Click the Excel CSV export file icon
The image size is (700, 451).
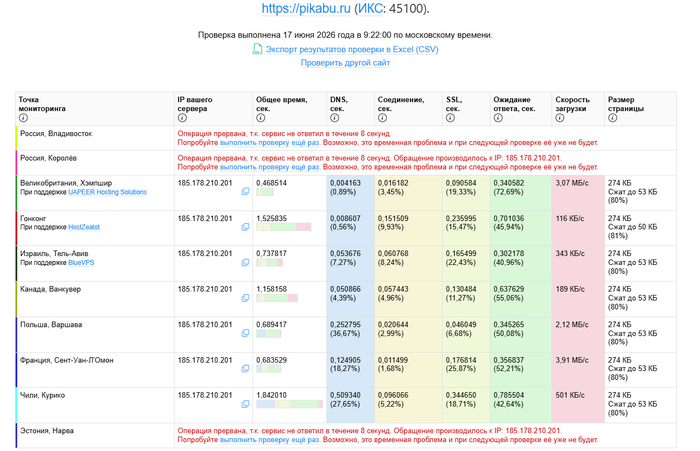(x=257, y=49)
